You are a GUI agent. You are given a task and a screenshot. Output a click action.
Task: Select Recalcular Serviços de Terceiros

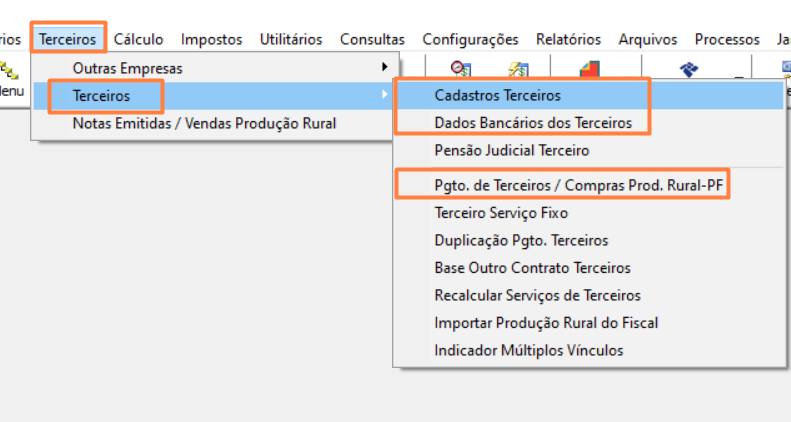pyautogui.click(x=537, y=295)
